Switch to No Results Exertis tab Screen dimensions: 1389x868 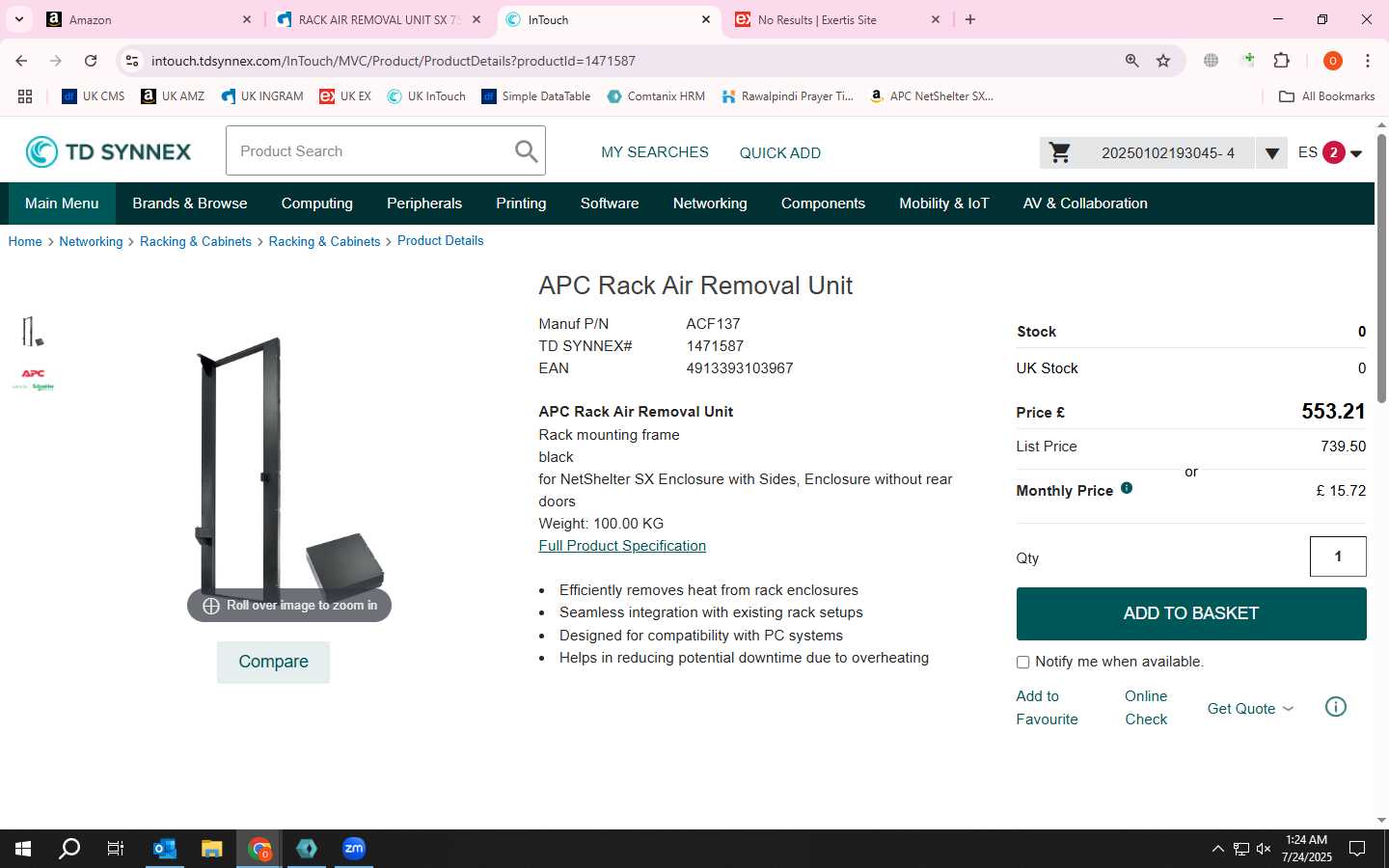837,19
